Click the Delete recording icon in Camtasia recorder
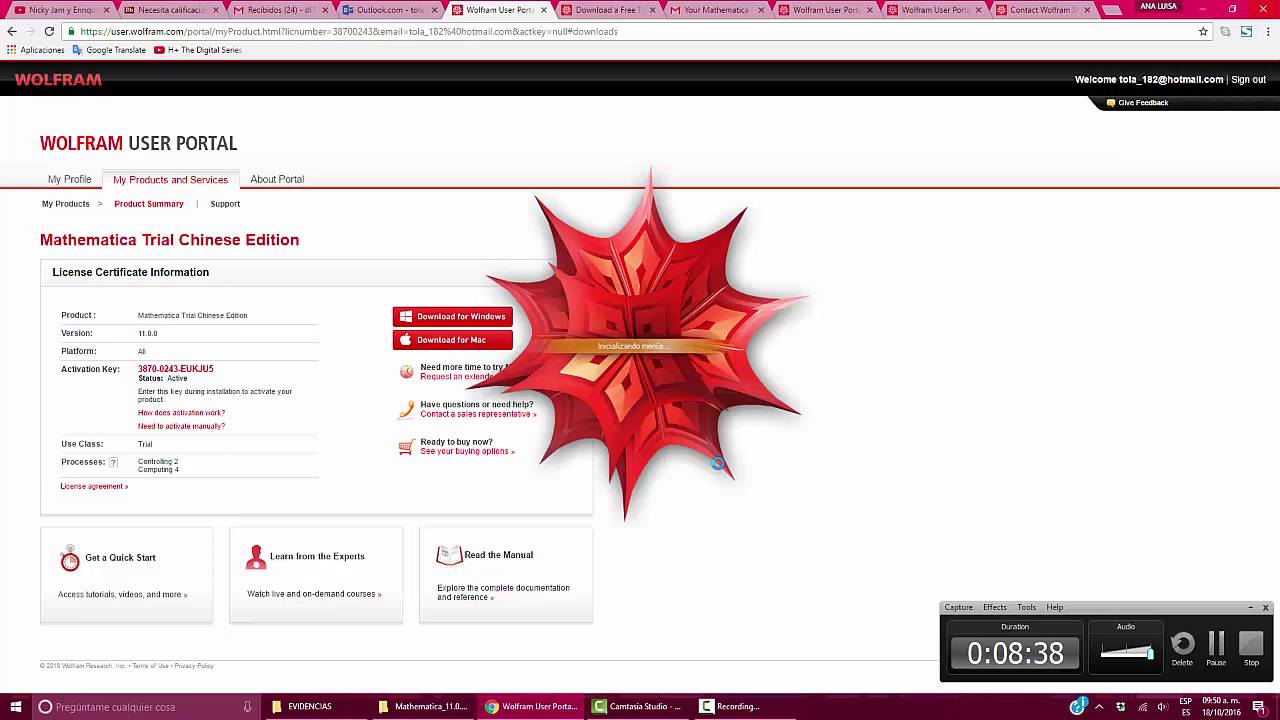Viewport: 1280px width, 720px height. tap(1182, 643)
